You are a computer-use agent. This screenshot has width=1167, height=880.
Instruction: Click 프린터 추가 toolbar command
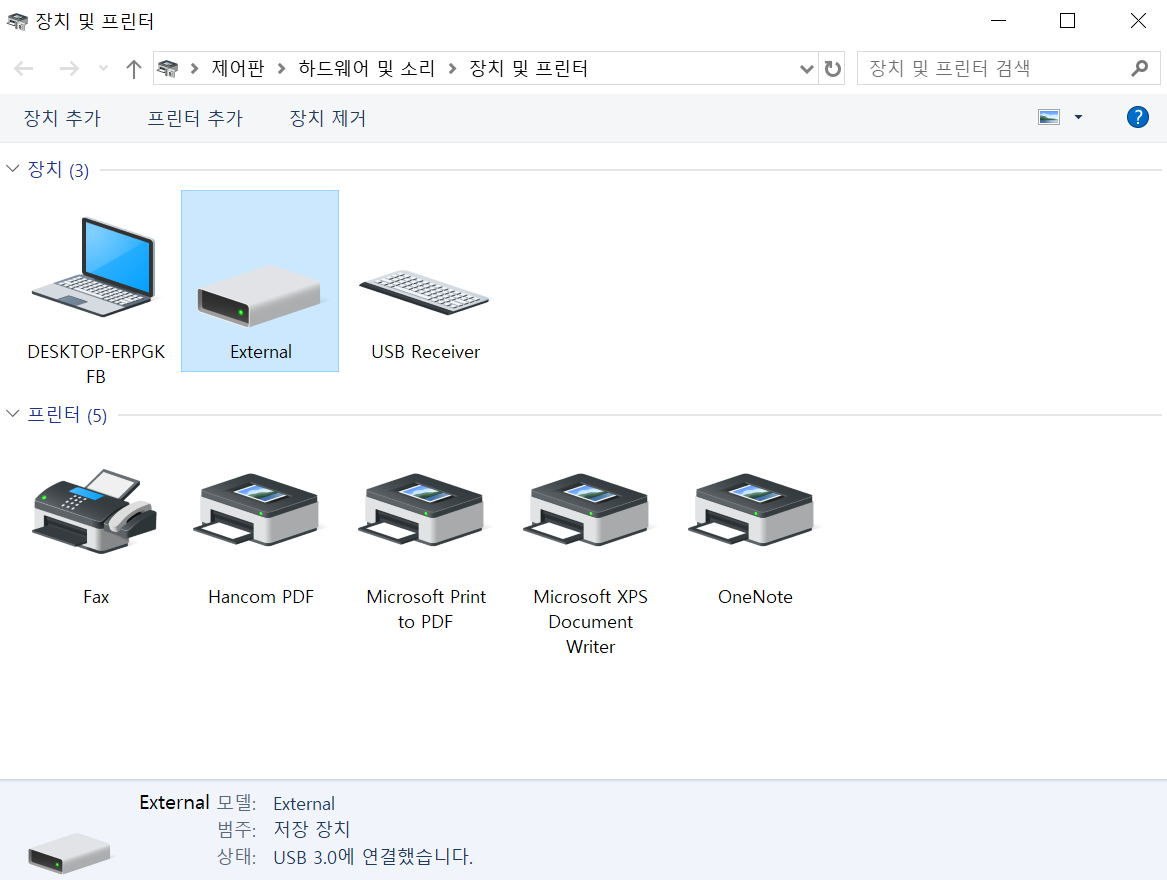click(x=195, y=118)
